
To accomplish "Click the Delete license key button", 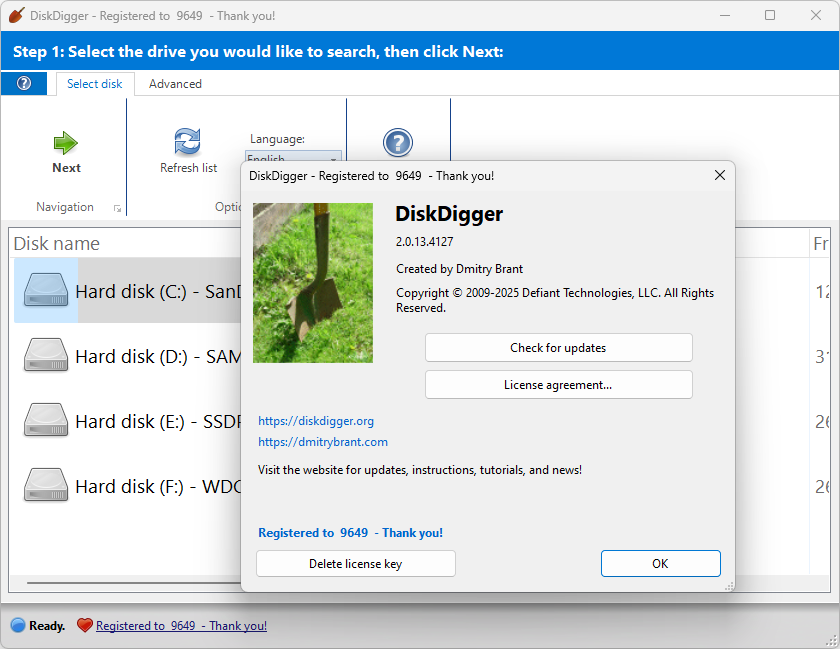I will (x=356, y=564).
